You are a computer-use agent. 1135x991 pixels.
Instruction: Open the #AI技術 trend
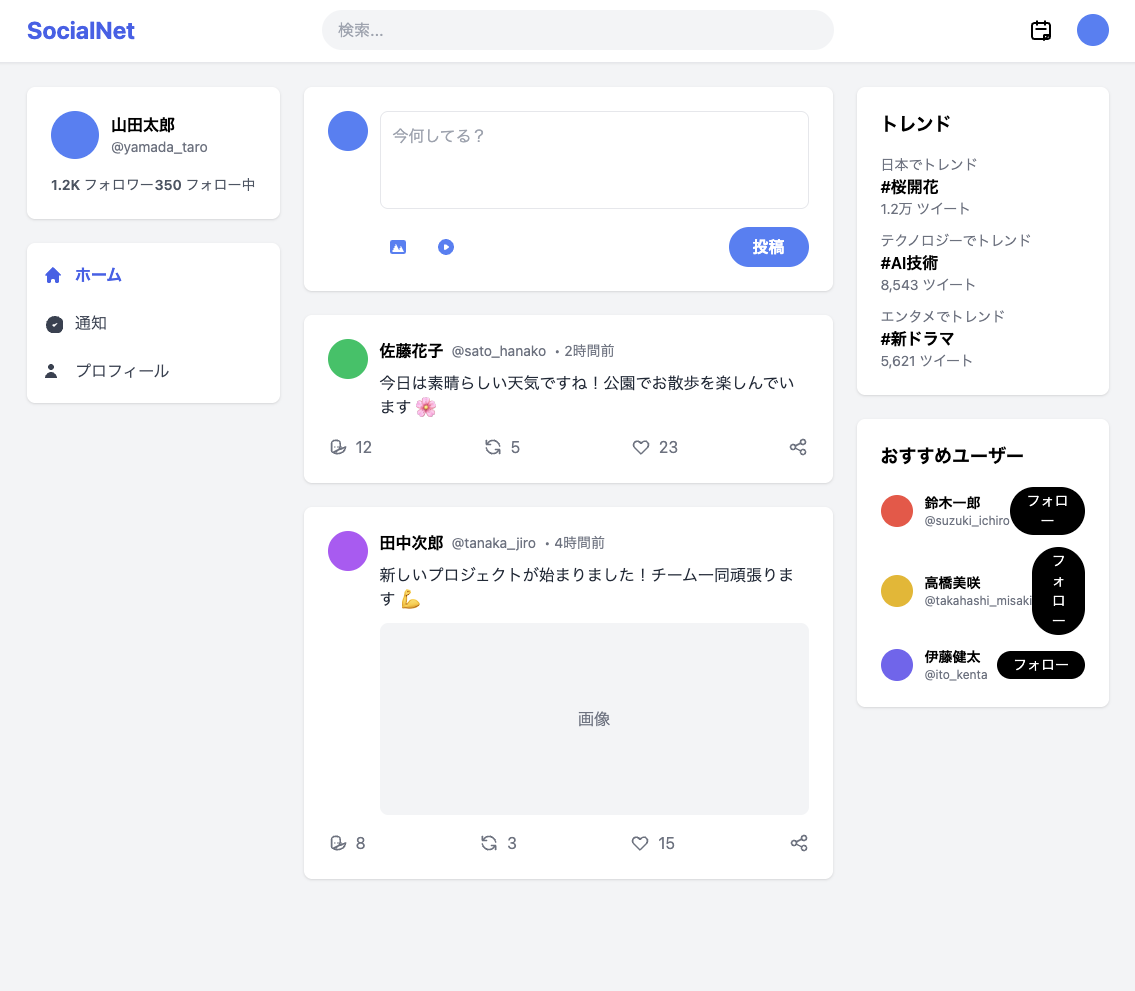click(909, 263)
